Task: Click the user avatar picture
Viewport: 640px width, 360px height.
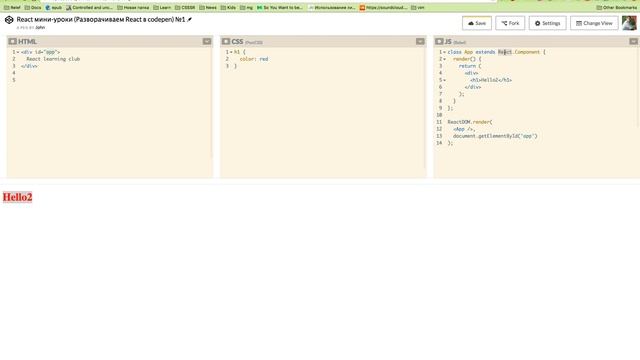Action: click(629, 23)
